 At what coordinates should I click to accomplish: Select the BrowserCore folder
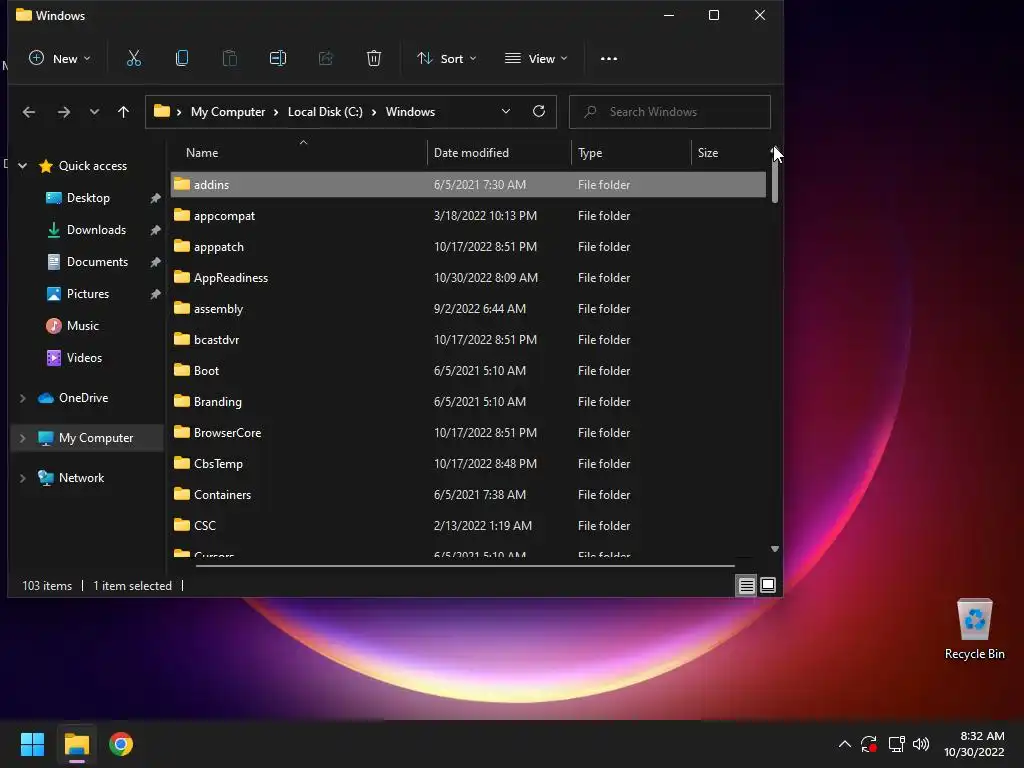pos(468,433)
